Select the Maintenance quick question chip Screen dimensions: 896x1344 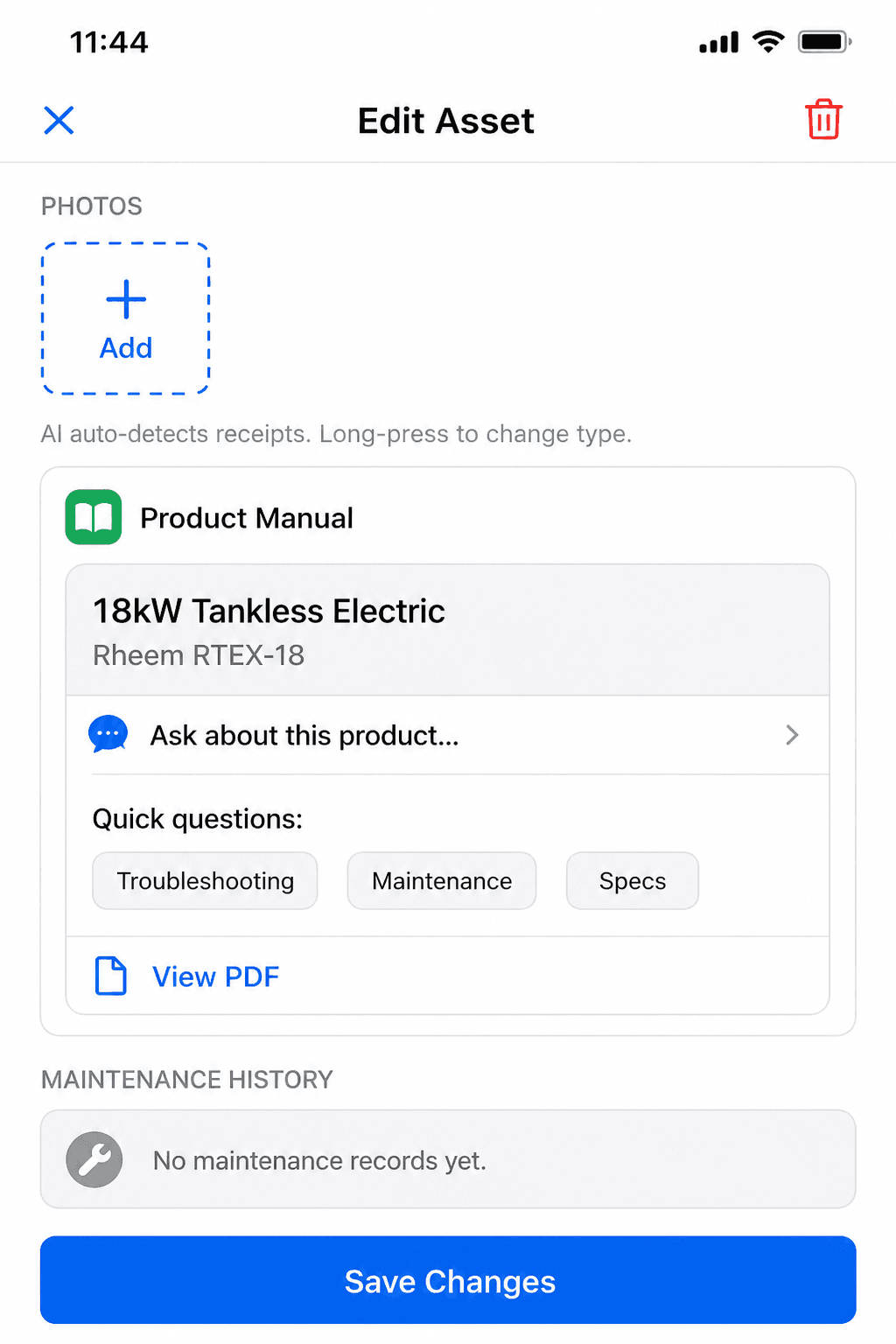tap(442, 881)
